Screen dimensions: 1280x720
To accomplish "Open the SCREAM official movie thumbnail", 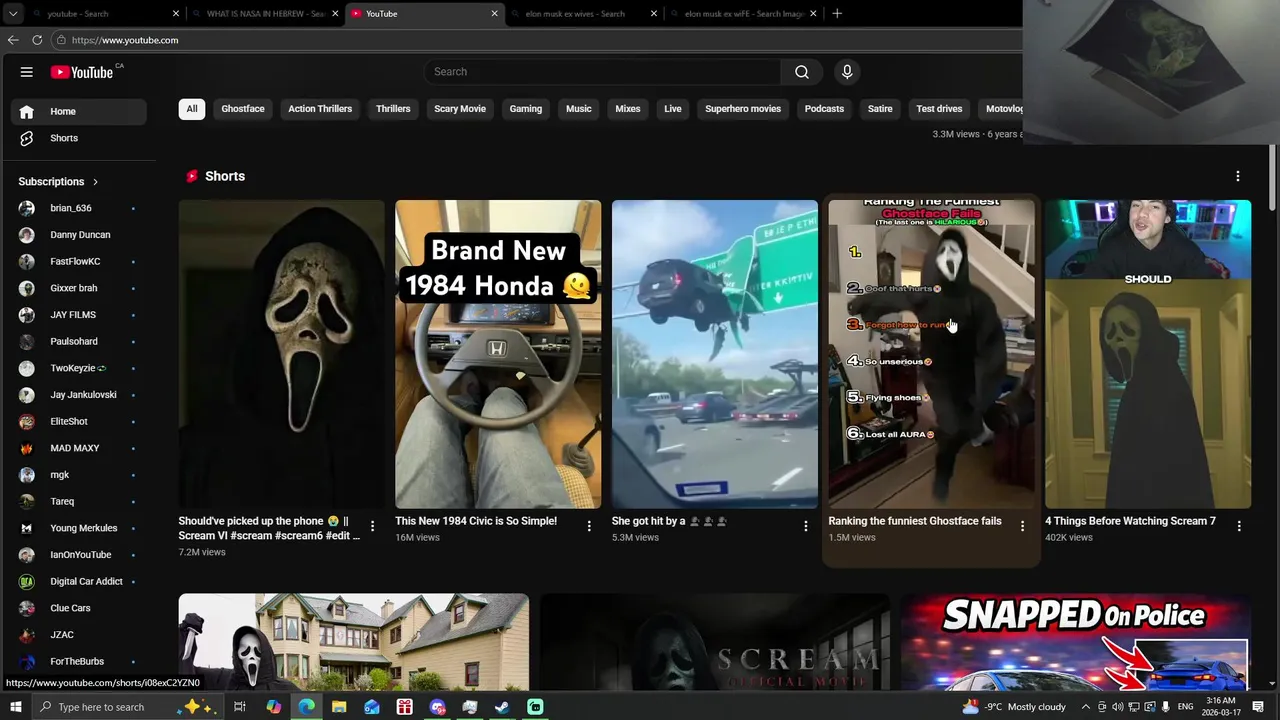I will point(715,642).
